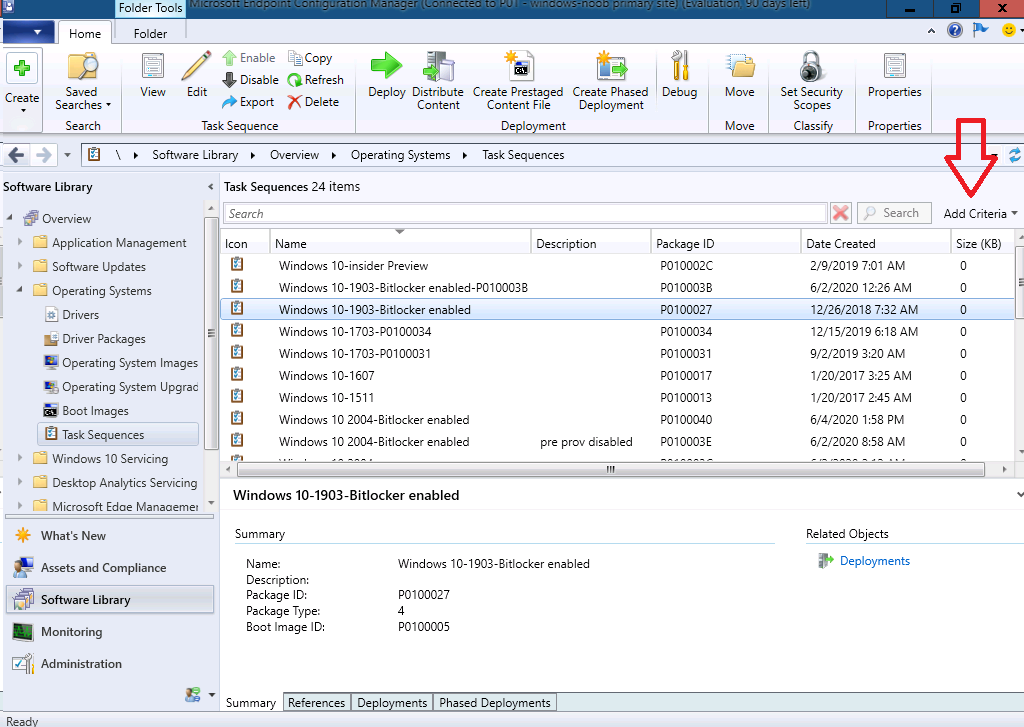Select the Software Library workspace
Screen dimensions: 1024x727
pyautogui.click(x=110, y=600)
